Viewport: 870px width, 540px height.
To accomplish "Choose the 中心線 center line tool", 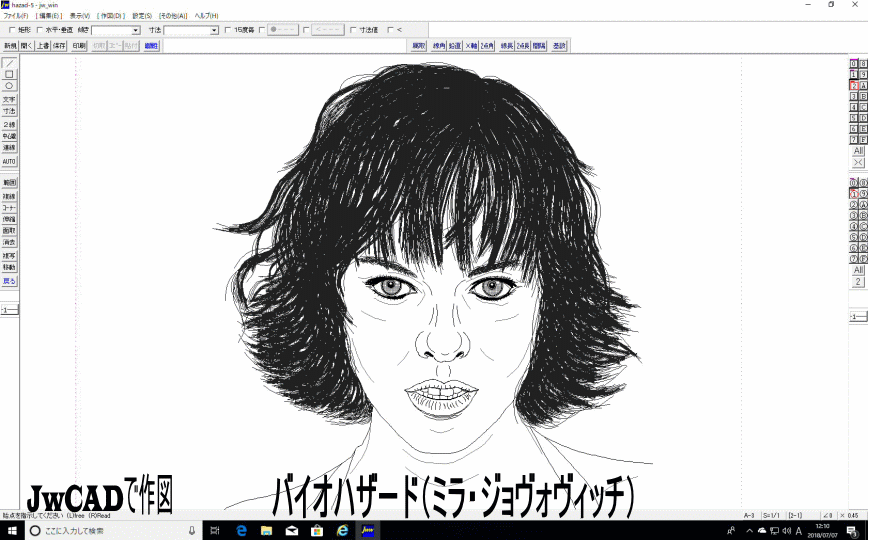I will point(9,136).
